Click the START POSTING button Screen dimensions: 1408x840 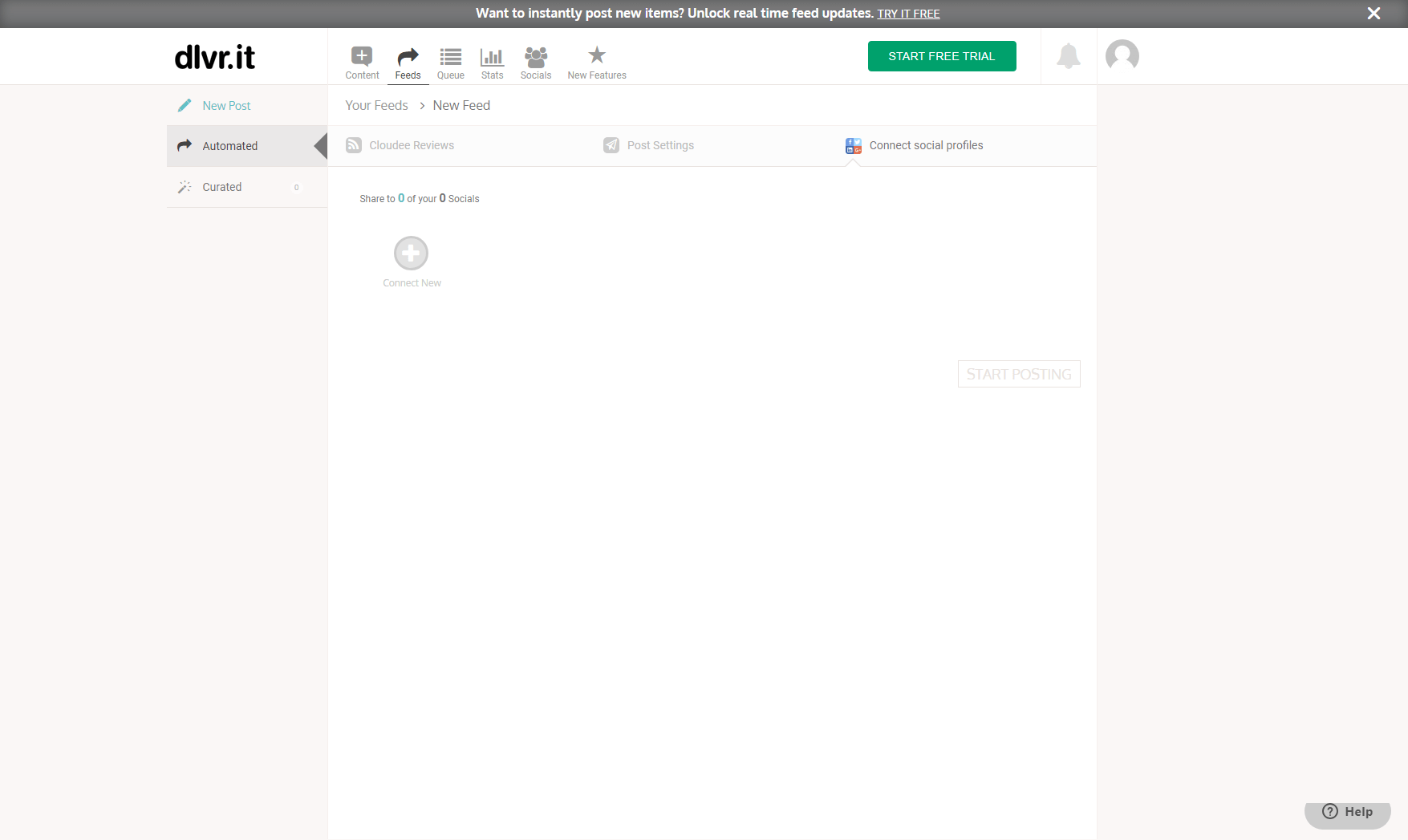[1018, 374]
